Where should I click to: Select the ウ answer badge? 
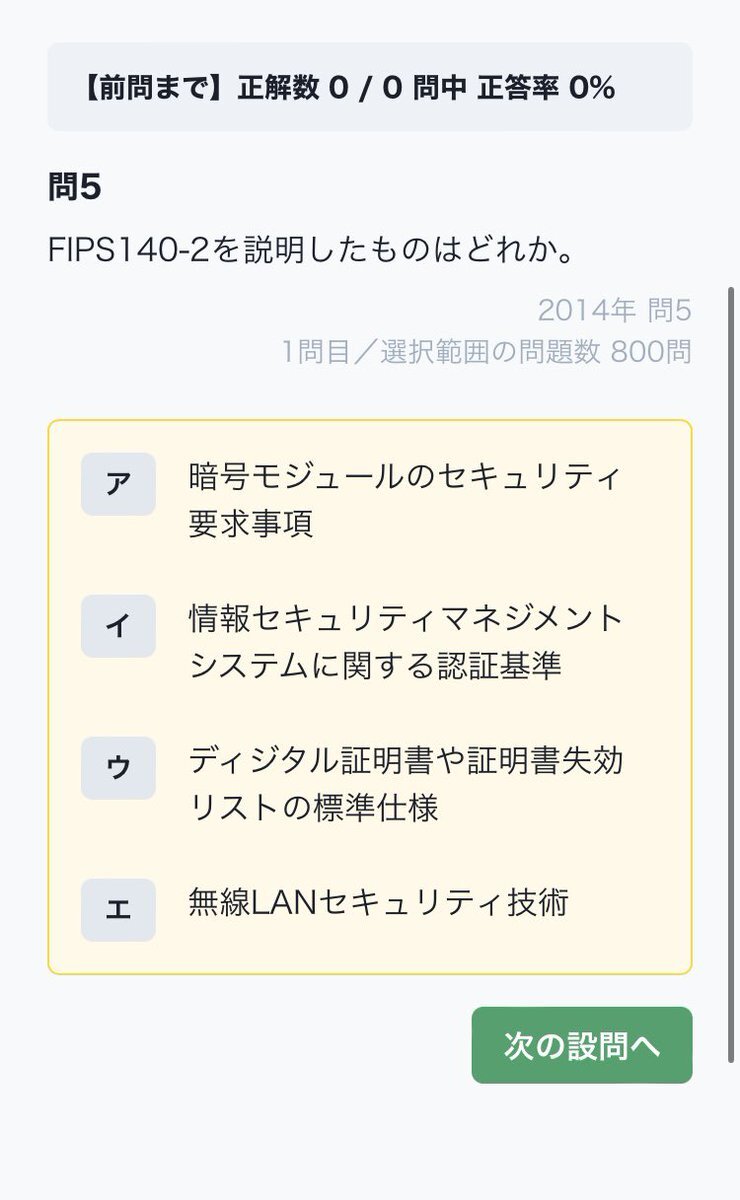click(118, 768)
